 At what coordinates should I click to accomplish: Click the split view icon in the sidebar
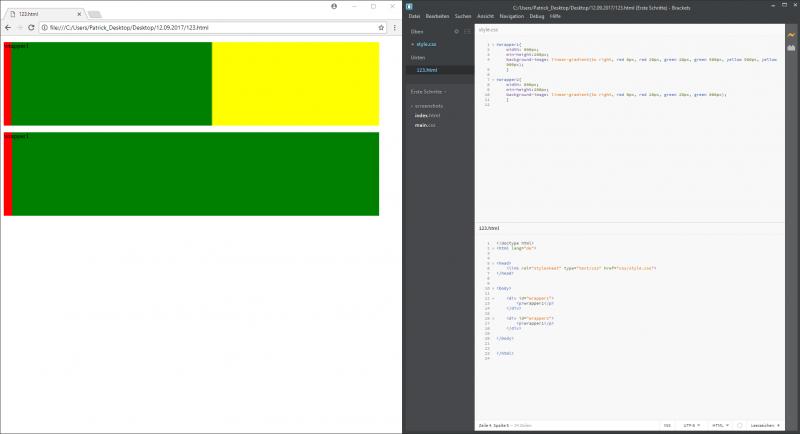tap(467, 32)
